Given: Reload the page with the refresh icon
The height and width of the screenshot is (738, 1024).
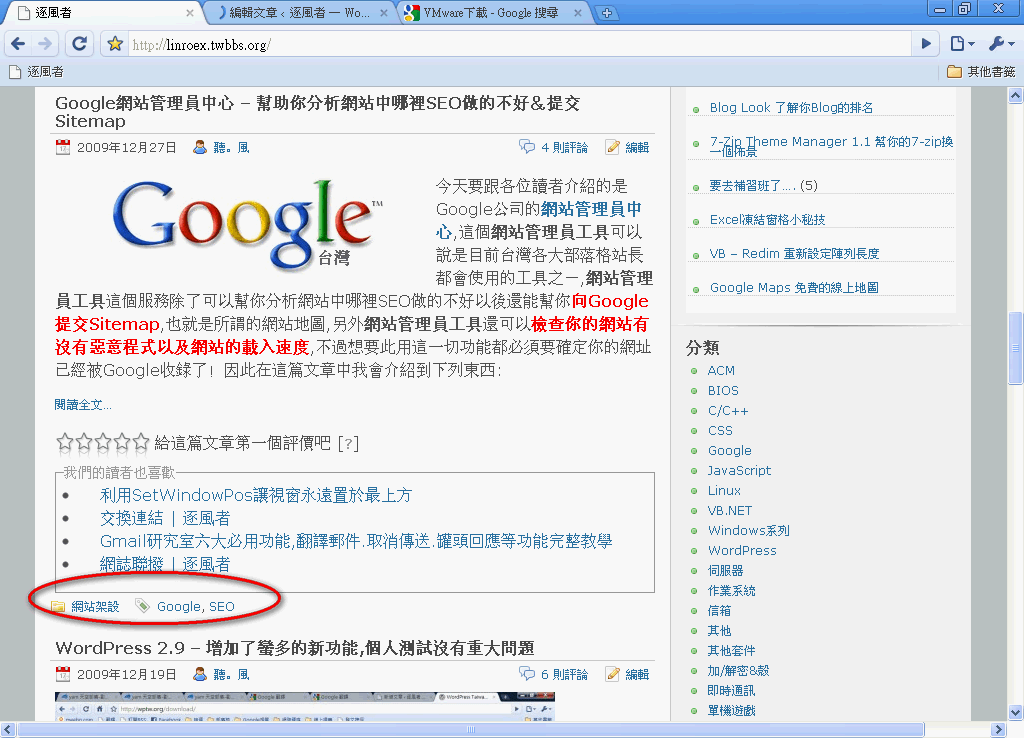Looking at the screenshot, I should 79,44.
